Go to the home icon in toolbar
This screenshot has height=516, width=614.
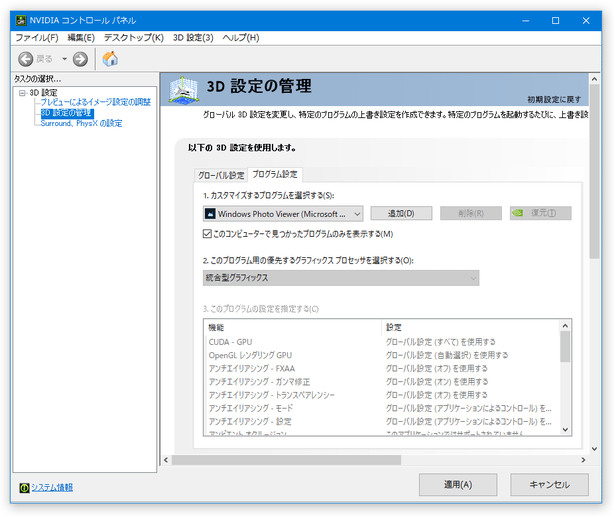click(x=110, y=59)
